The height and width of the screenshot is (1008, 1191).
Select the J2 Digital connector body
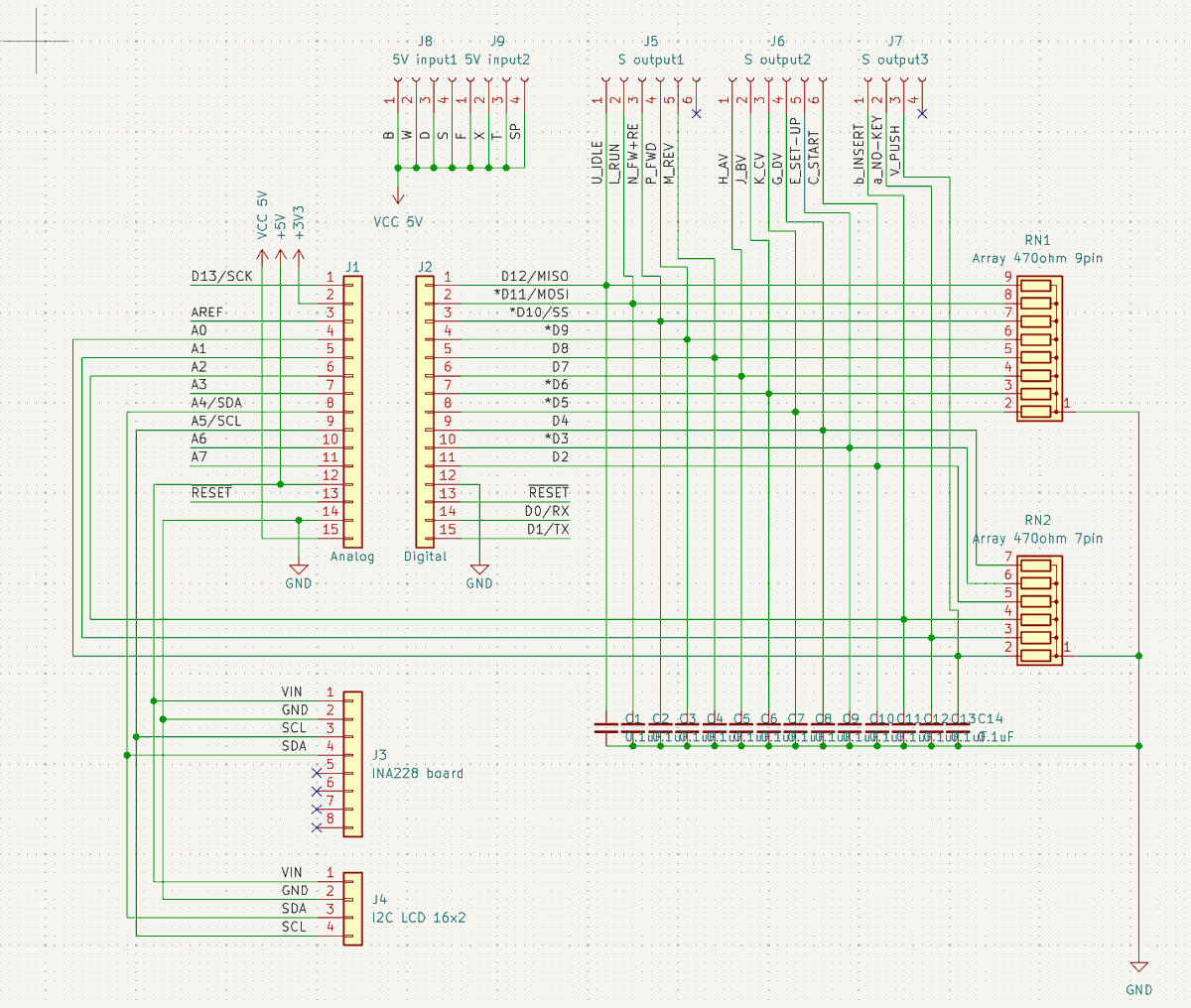pos(425,411)
